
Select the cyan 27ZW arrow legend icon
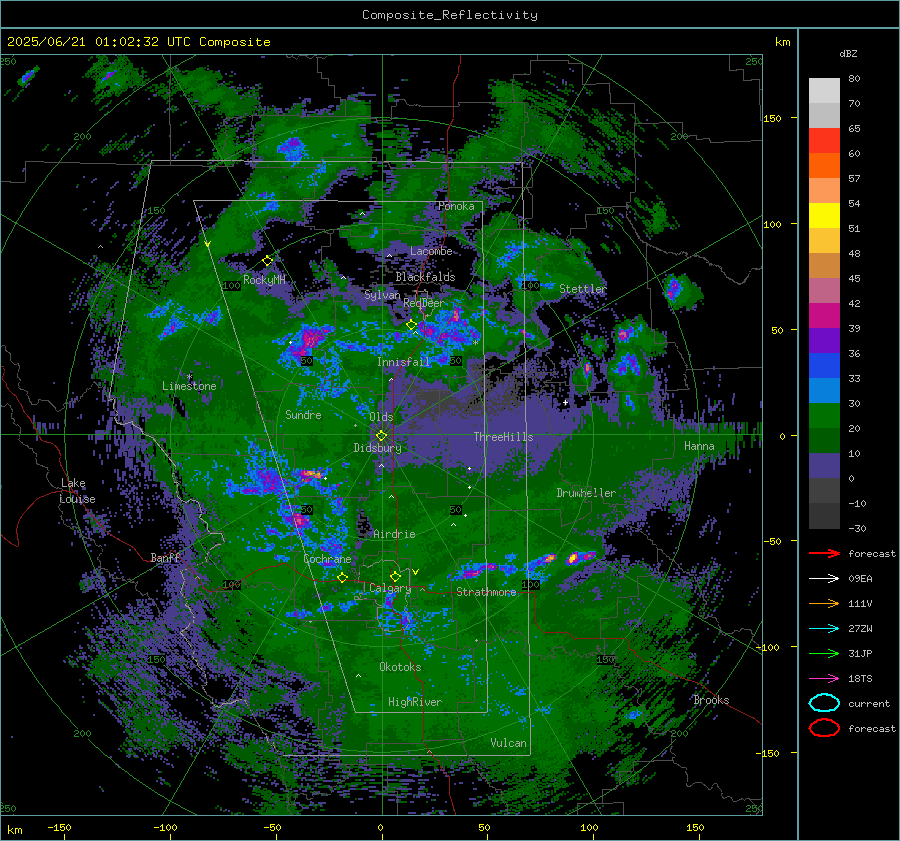[x=824, y=628]
